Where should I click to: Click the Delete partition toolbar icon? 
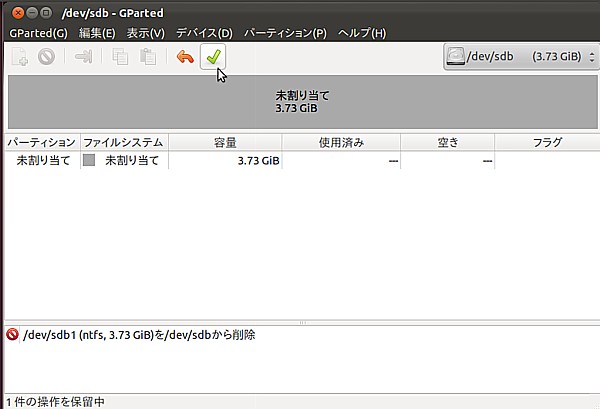(x=46, y=57)
